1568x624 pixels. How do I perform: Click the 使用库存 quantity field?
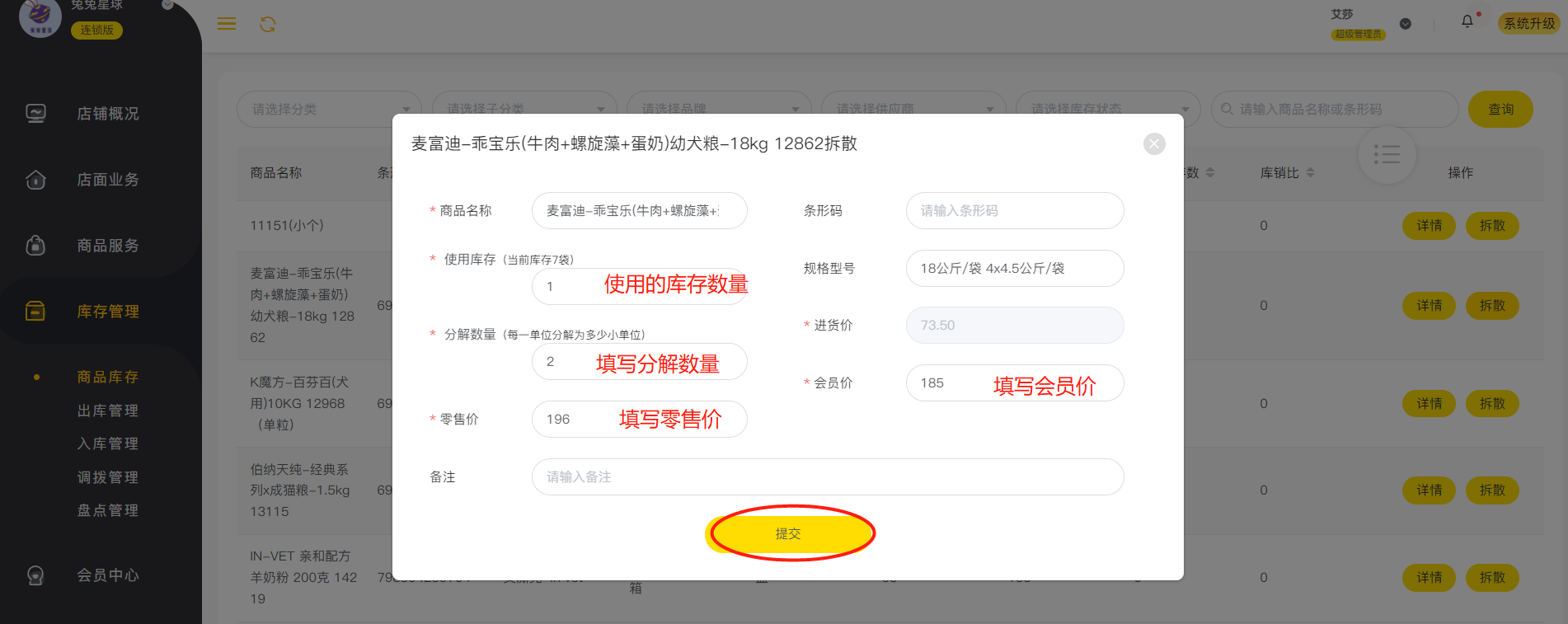pos(640,286)
